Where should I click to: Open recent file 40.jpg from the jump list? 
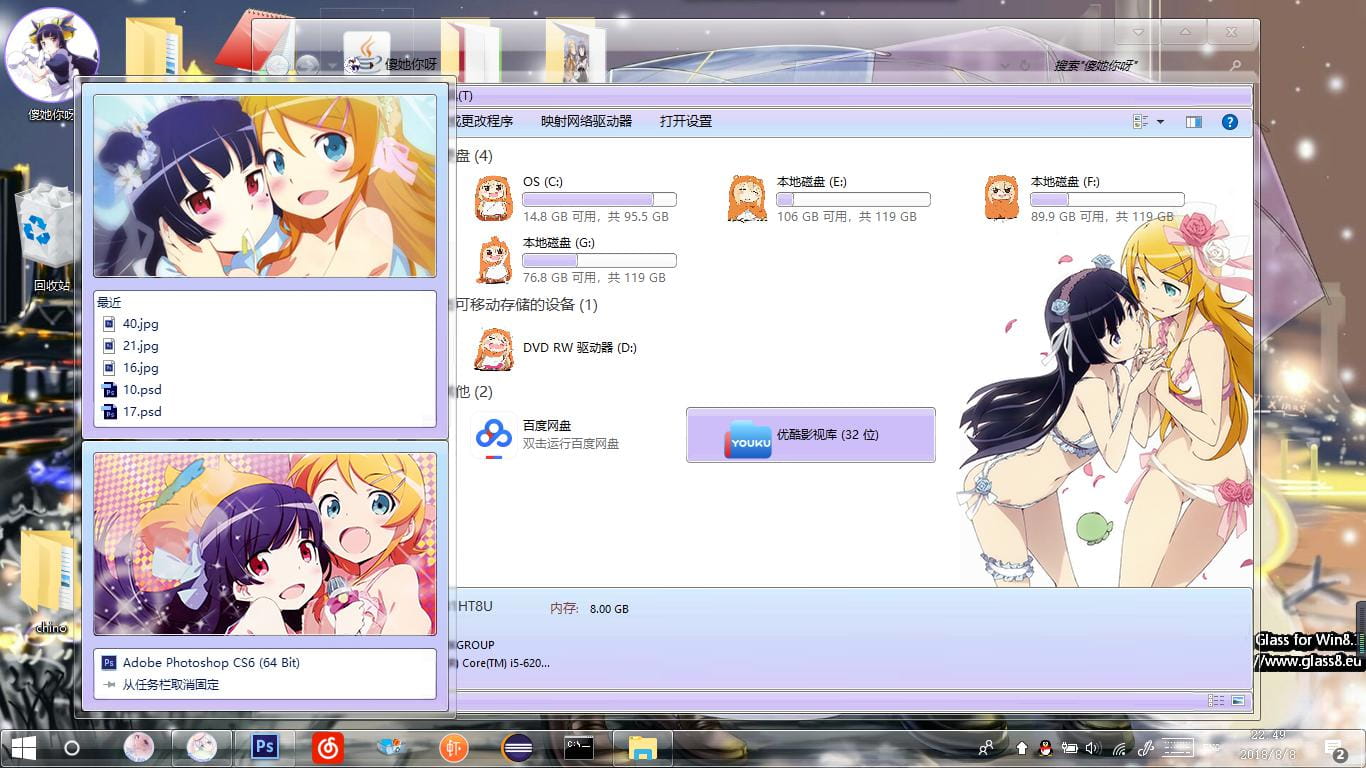[x=139, y=323]
